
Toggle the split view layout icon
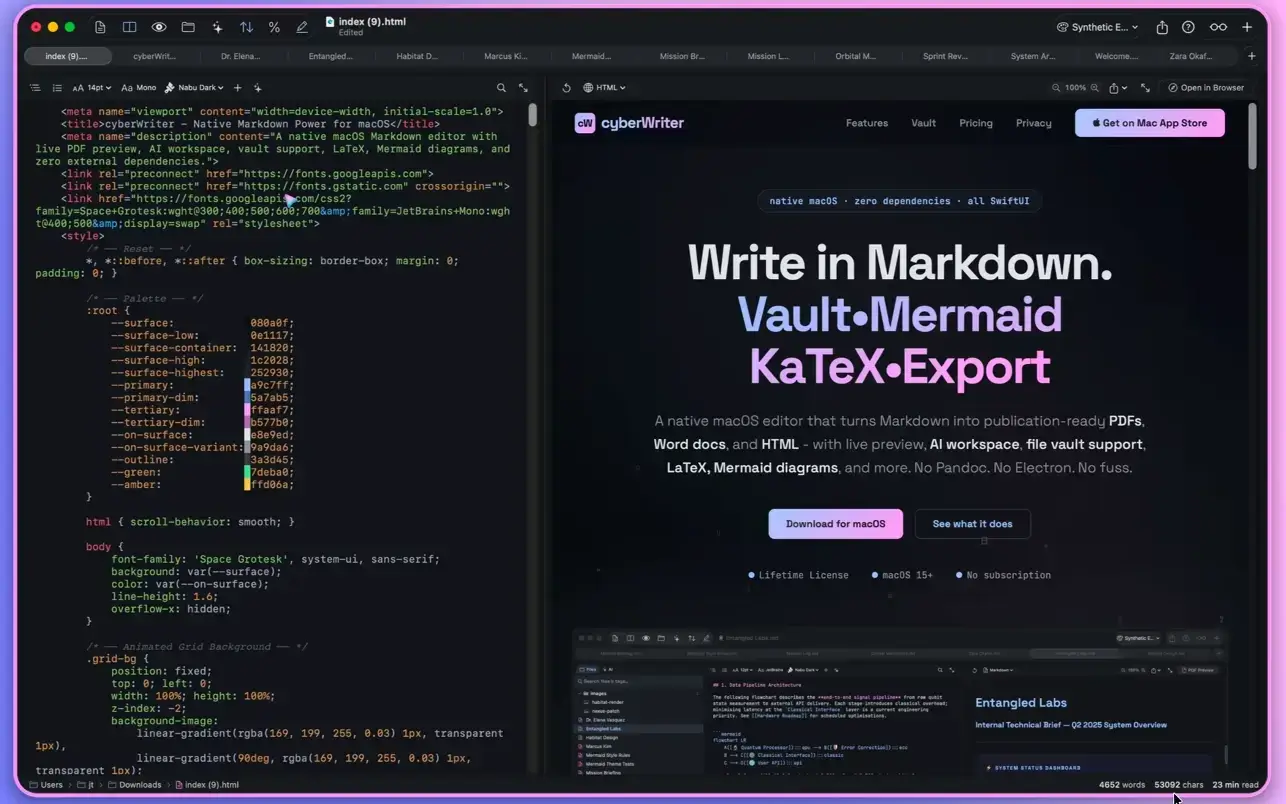click(x=129, y=27)
